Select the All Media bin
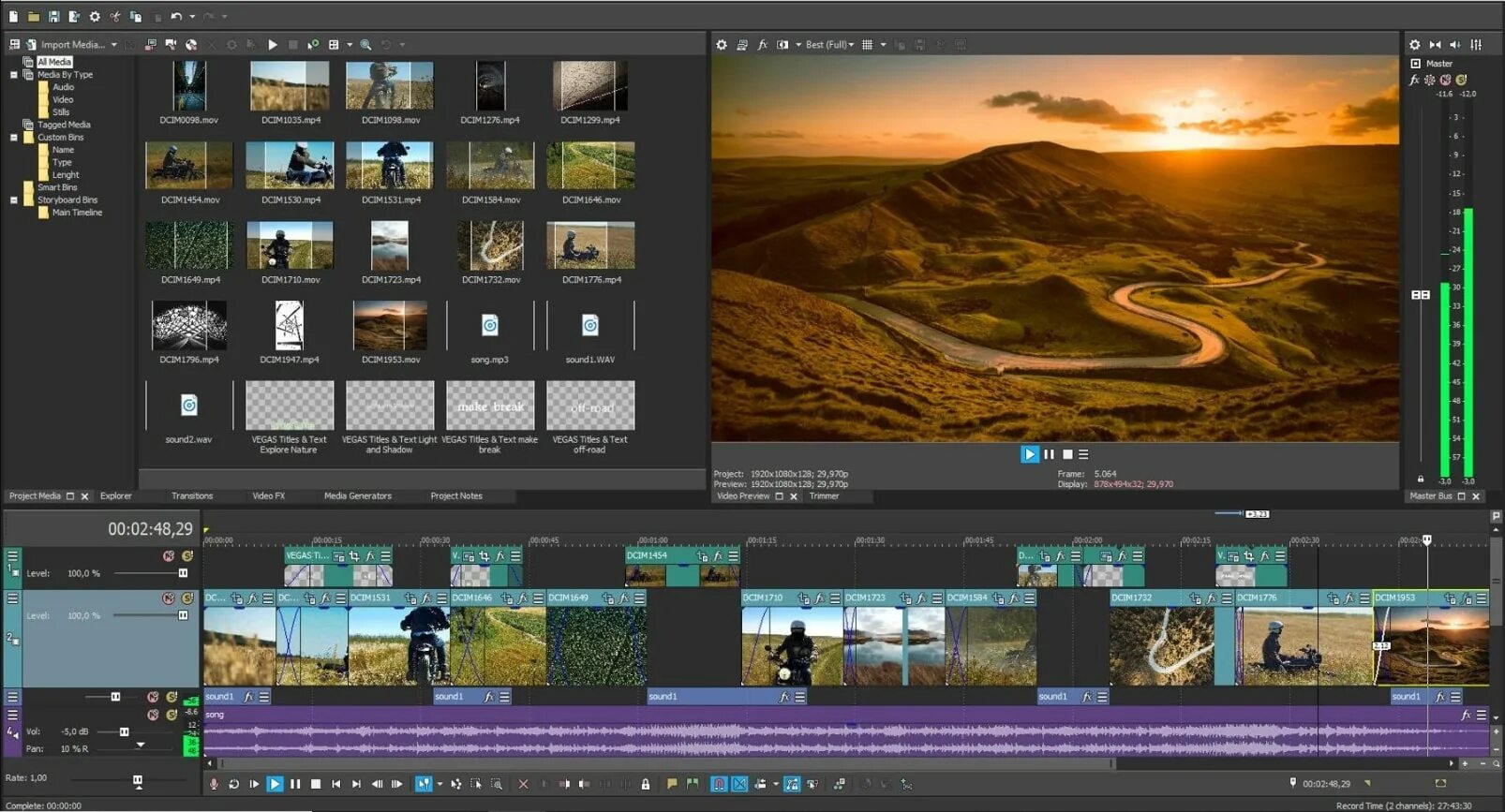This screenshot has width=1505, height=812. click(x=54, y=62)
